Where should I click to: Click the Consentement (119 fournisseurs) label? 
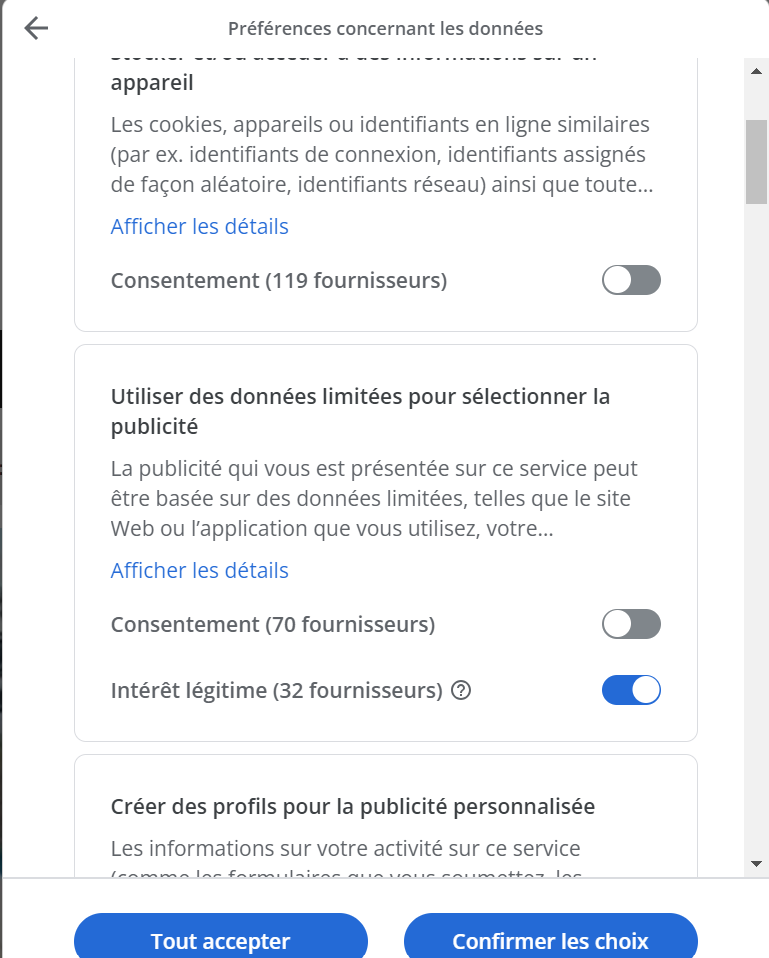[x=278, y=280]
